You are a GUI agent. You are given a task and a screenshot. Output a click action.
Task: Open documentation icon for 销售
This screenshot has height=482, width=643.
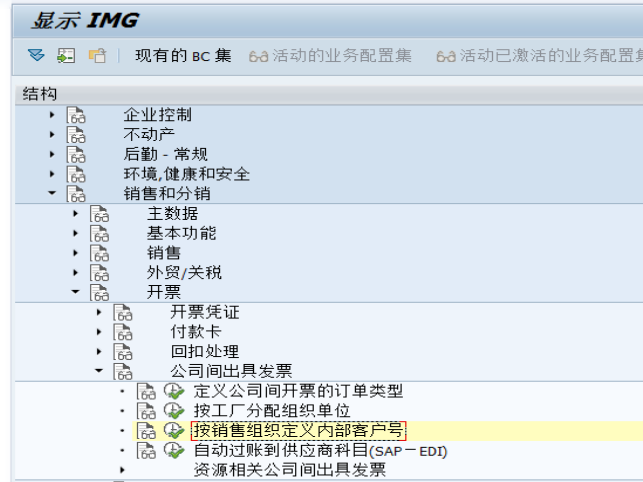pos(100,253)
